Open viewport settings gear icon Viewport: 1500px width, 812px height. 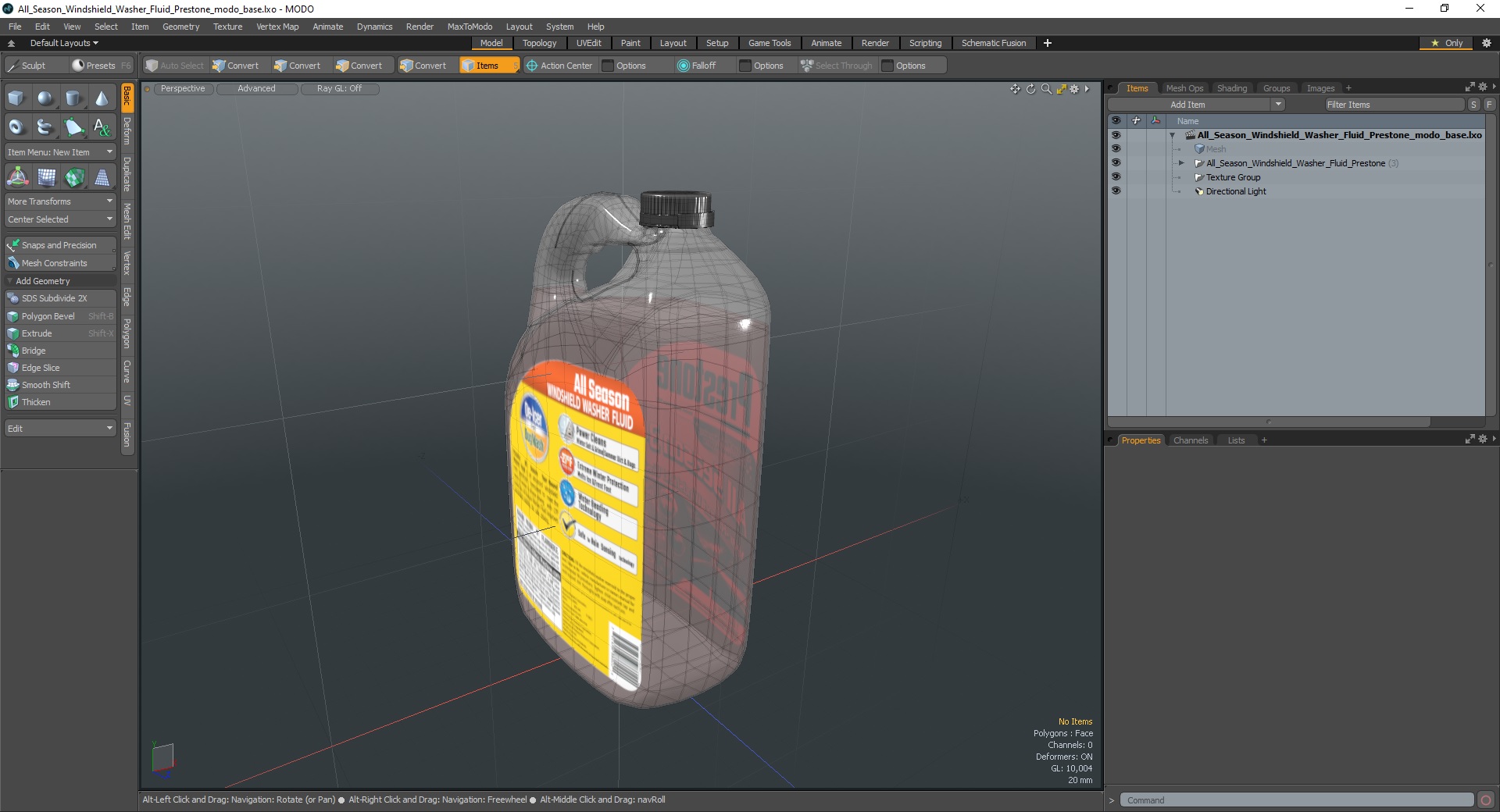pyautogui.click(x=1074, y=89)
